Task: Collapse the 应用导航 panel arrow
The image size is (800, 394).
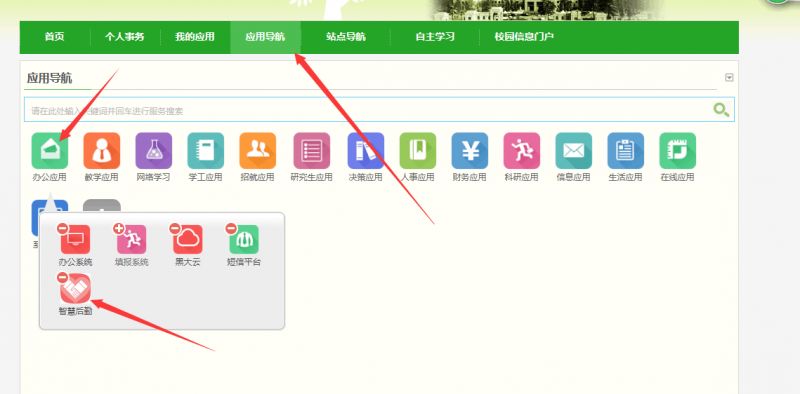Action: pyautogui.click(x=729, y=78)
